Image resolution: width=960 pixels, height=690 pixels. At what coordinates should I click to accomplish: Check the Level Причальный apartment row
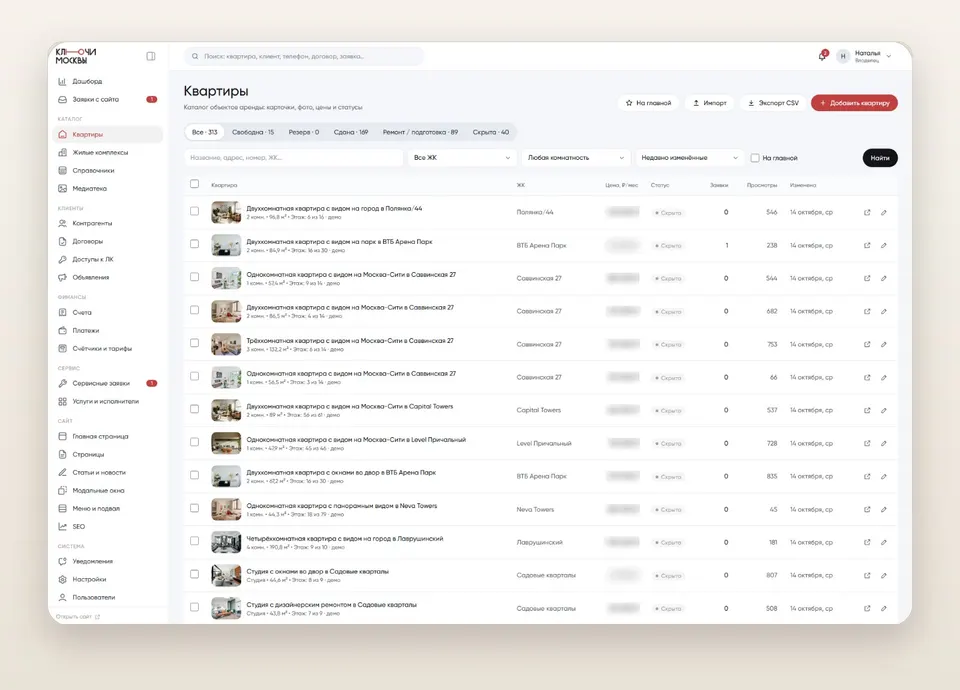tap(195, 442)
